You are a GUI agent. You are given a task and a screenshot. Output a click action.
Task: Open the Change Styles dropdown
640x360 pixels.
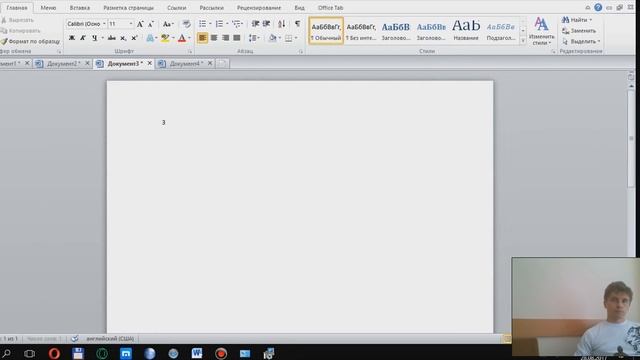[541, 31]
